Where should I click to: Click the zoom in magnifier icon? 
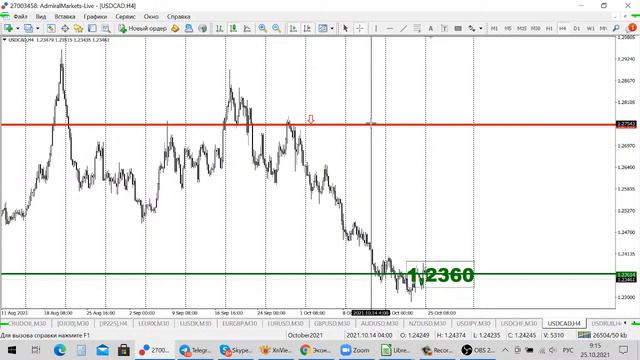tap(262, 28)
